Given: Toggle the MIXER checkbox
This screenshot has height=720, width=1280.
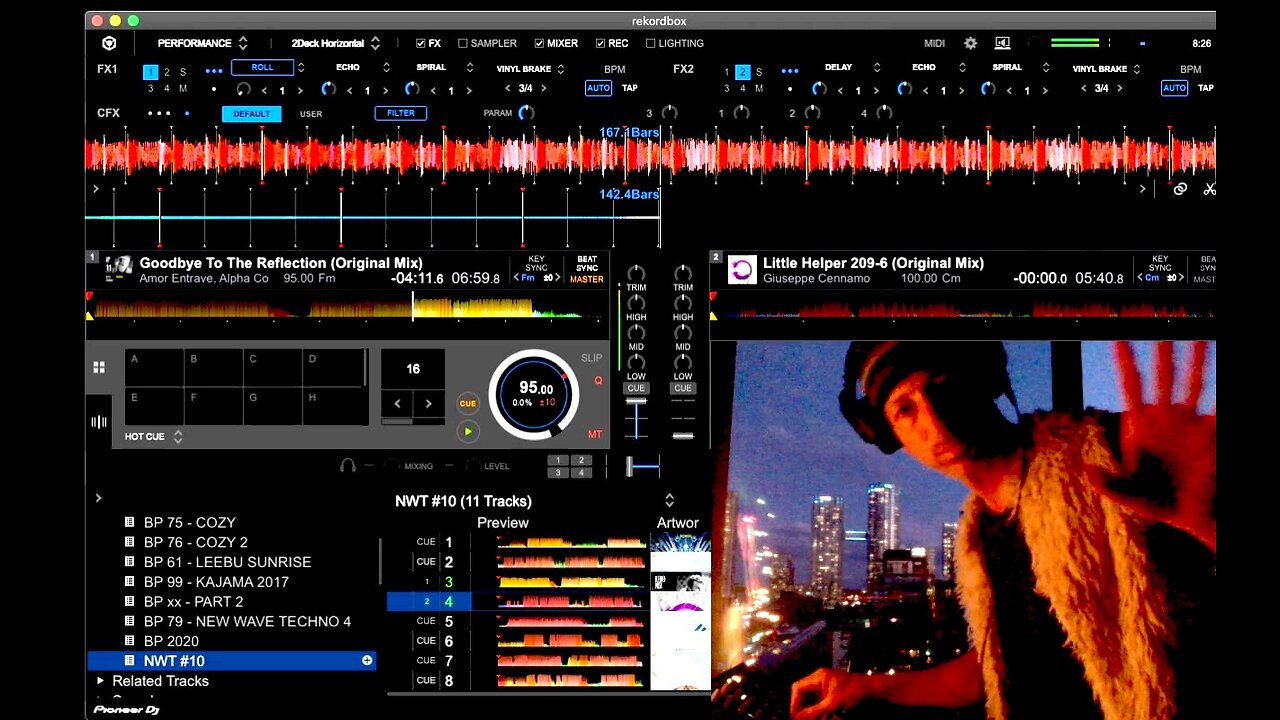Looking at the screenshot, I should pyautogui.click(x=540, y=43).
